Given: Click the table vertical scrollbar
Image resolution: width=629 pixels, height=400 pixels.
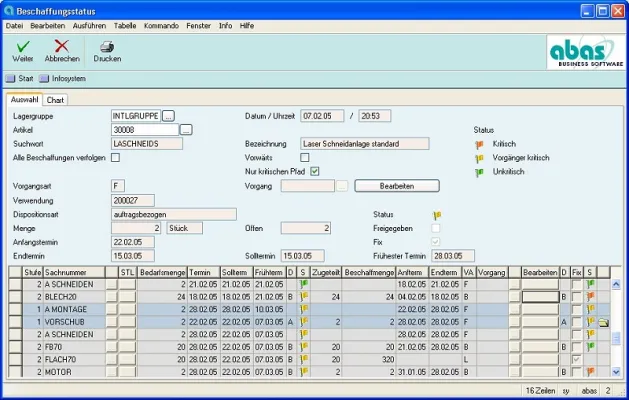Looking at the screenshot, I should (x=616, y=325).
